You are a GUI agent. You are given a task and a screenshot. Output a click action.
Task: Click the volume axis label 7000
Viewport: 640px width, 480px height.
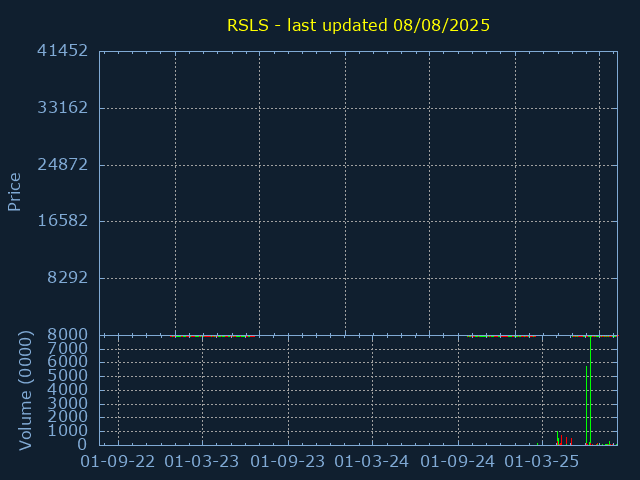pos(67,348)
